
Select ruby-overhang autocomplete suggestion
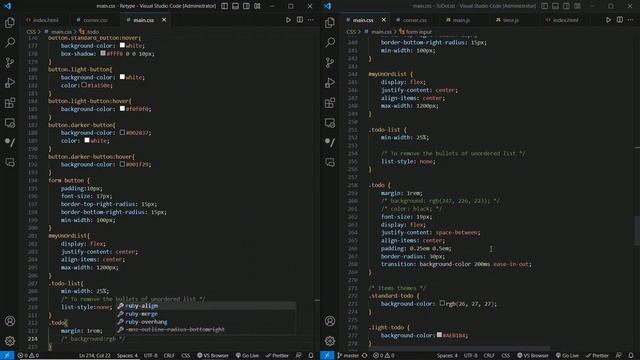click(205, 322)
